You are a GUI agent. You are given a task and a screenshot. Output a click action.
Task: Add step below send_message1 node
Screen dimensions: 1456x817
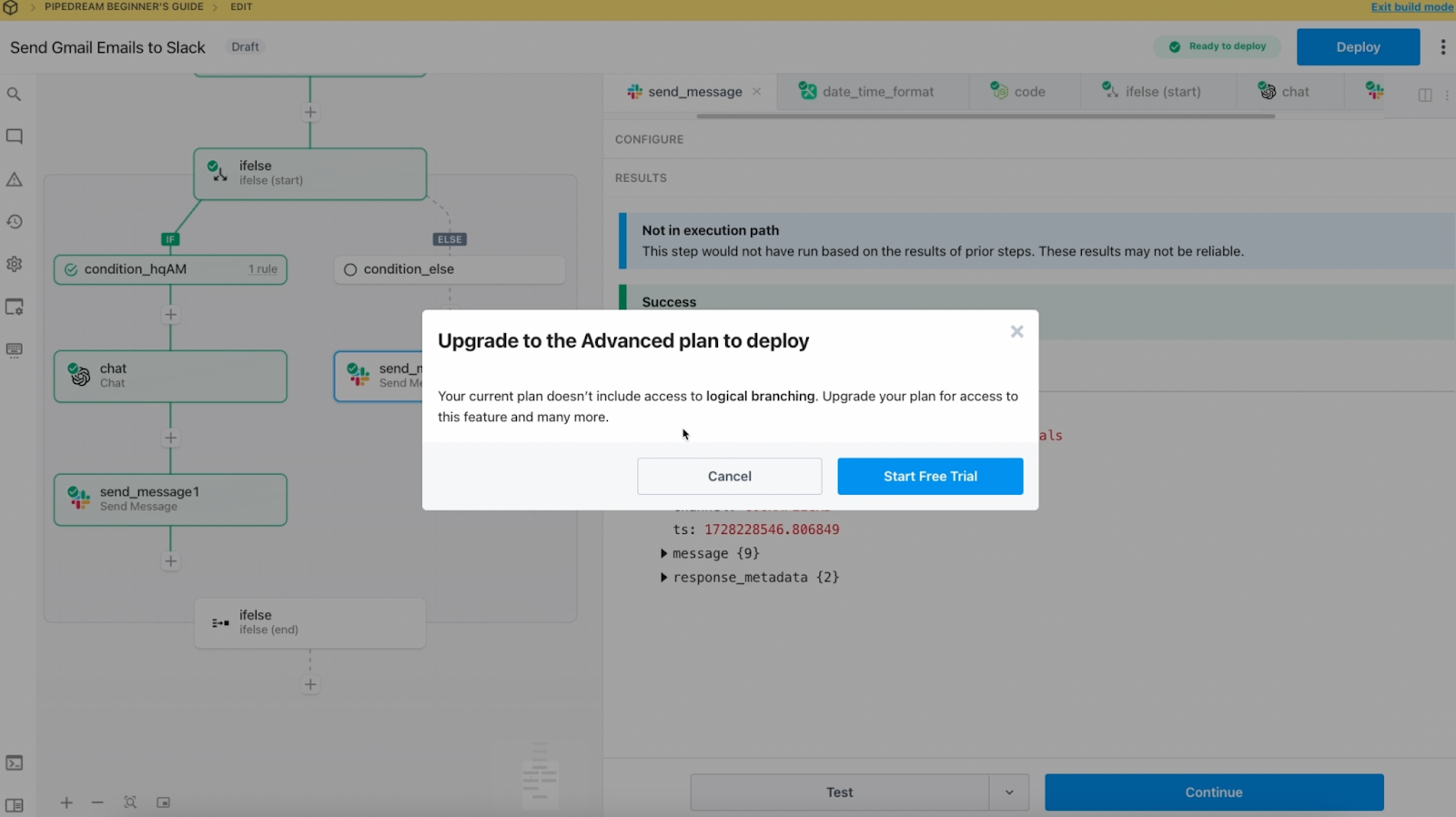click(170, 560)
